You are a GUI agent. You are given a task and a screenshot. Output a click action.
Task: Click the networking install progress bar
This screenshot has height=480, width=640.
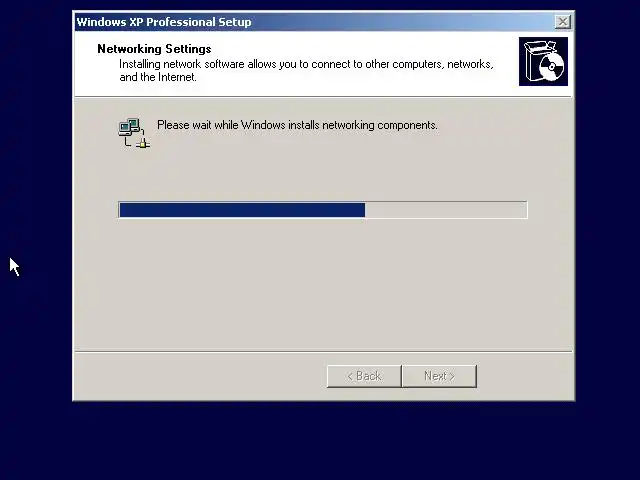(x=323, y=210)
